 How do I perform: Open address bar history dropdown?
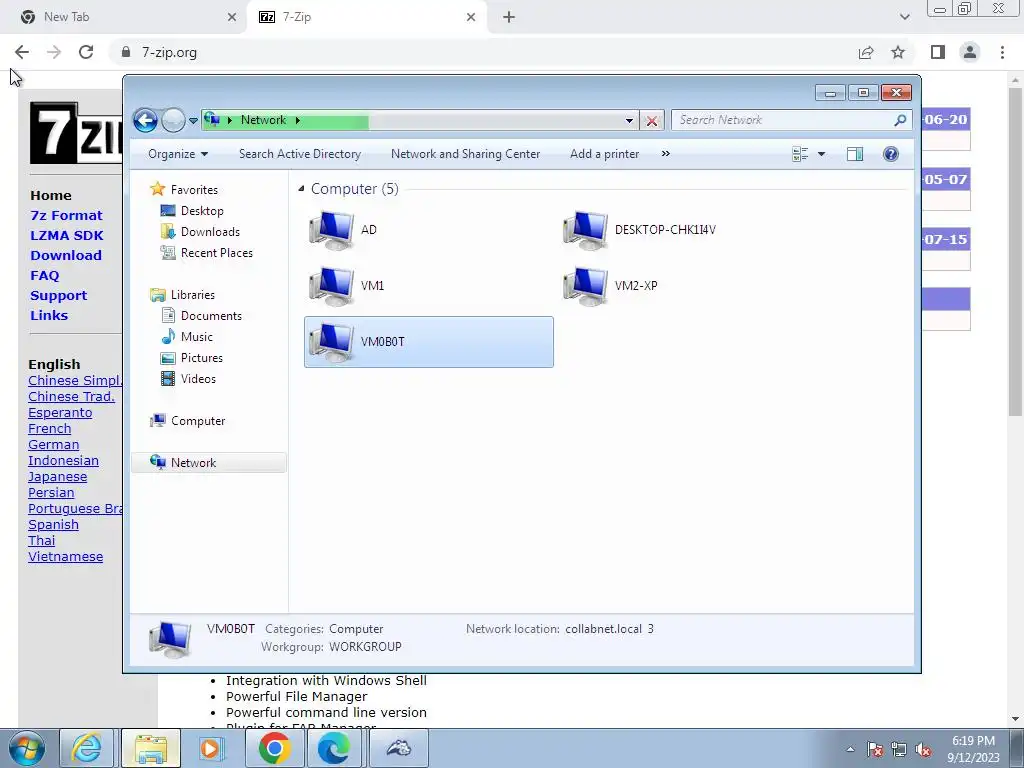[x=629, y=121]
